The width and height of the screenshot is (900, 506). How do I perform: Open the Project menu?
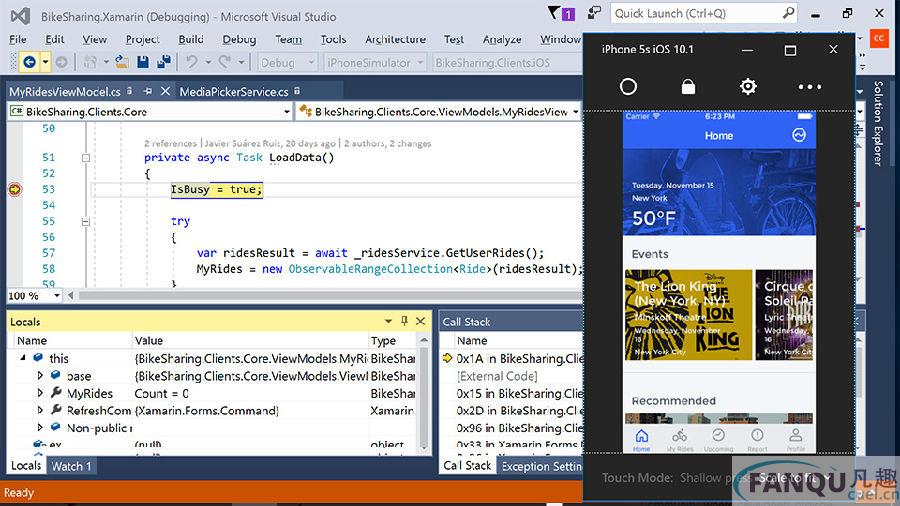click(142, 39)
